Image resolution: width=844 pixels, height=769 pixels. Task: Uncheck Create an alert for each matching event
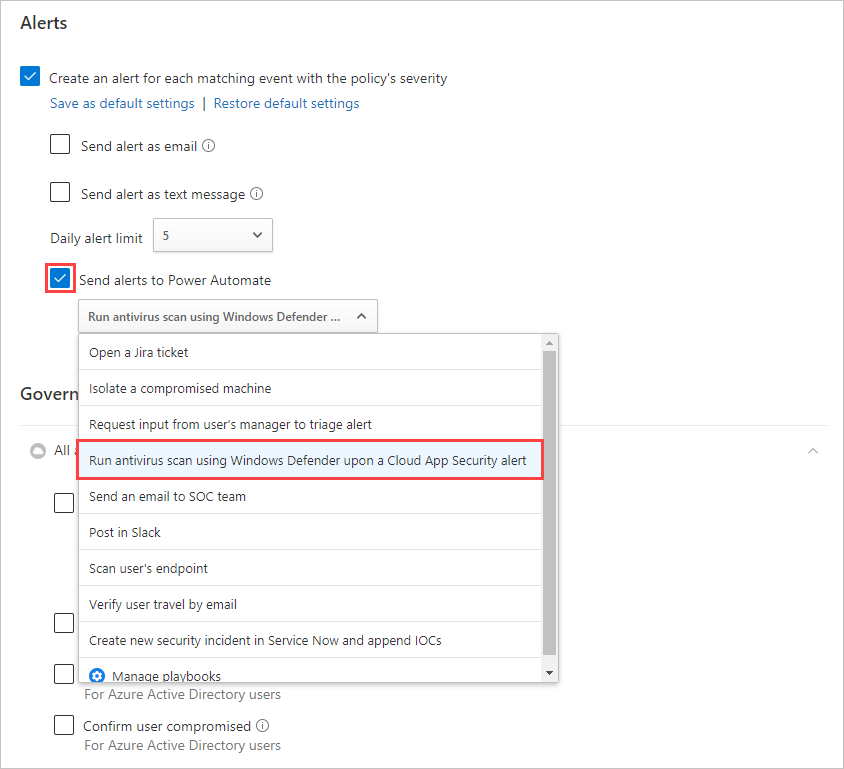[29, 75]
